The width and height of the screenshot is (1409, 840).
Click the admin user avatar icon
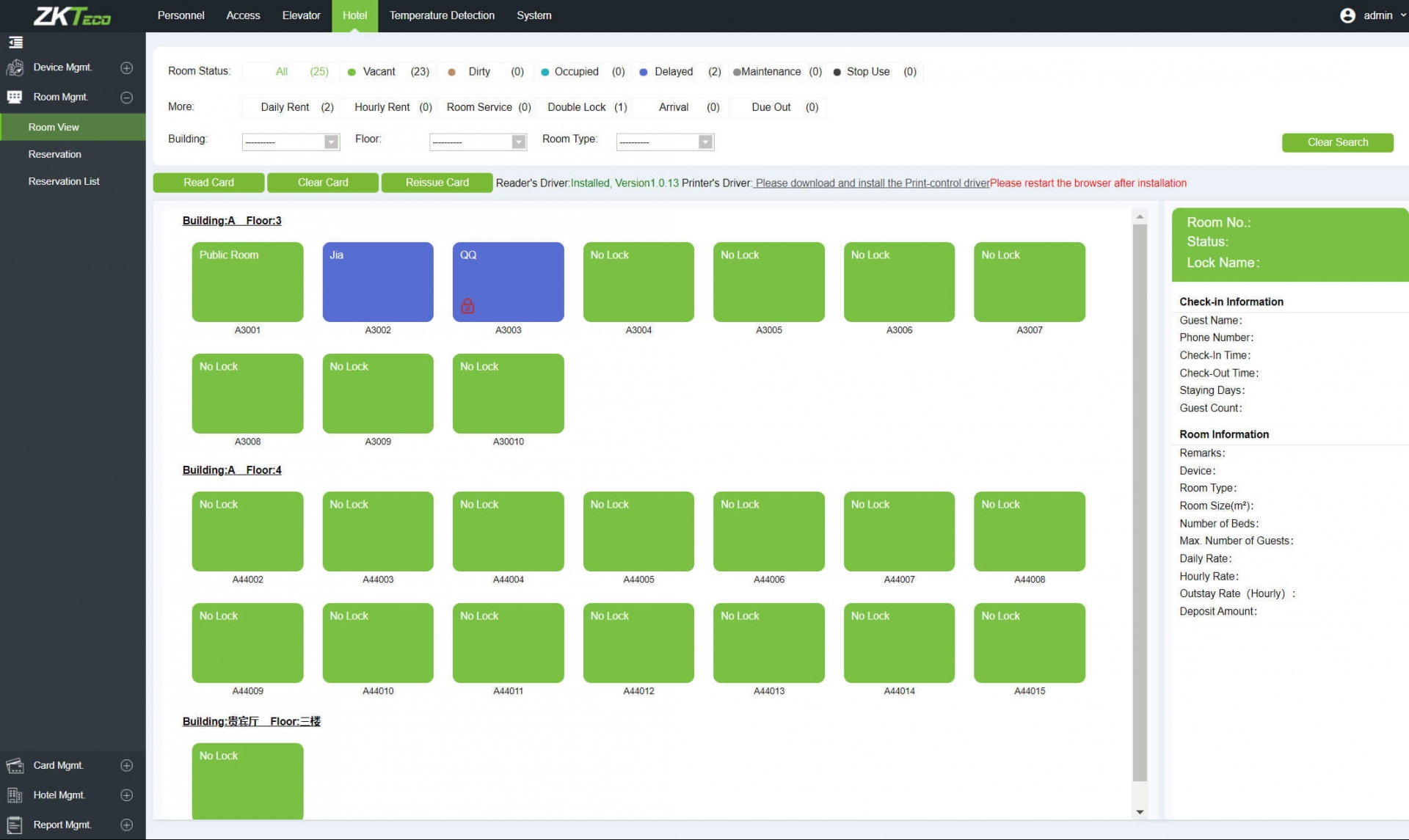coord(1347,15)
